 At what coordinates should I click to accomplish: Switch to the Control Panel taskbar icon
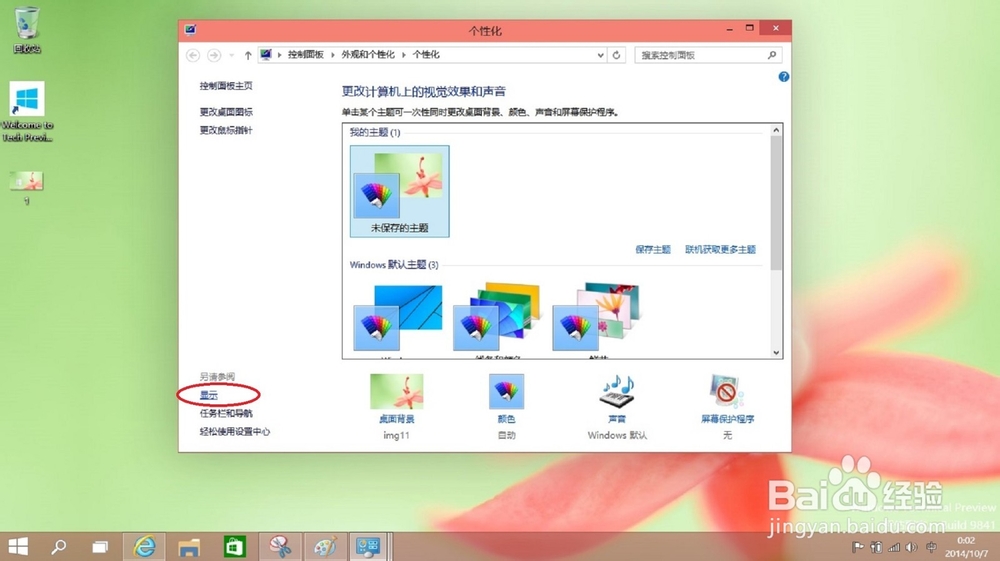(x=369, y=546)
